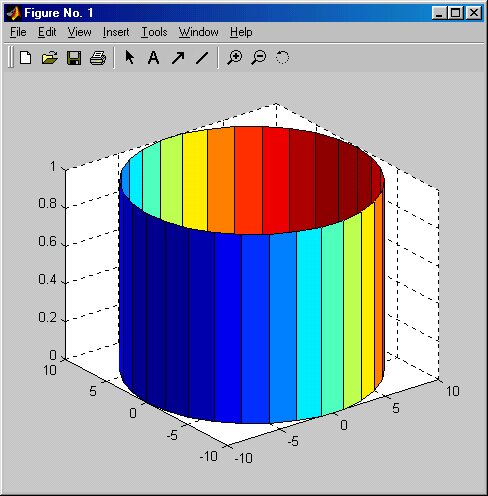Screen dimensions: 488x496
Task: Open the File menu
Action: [x=18, y=32]
